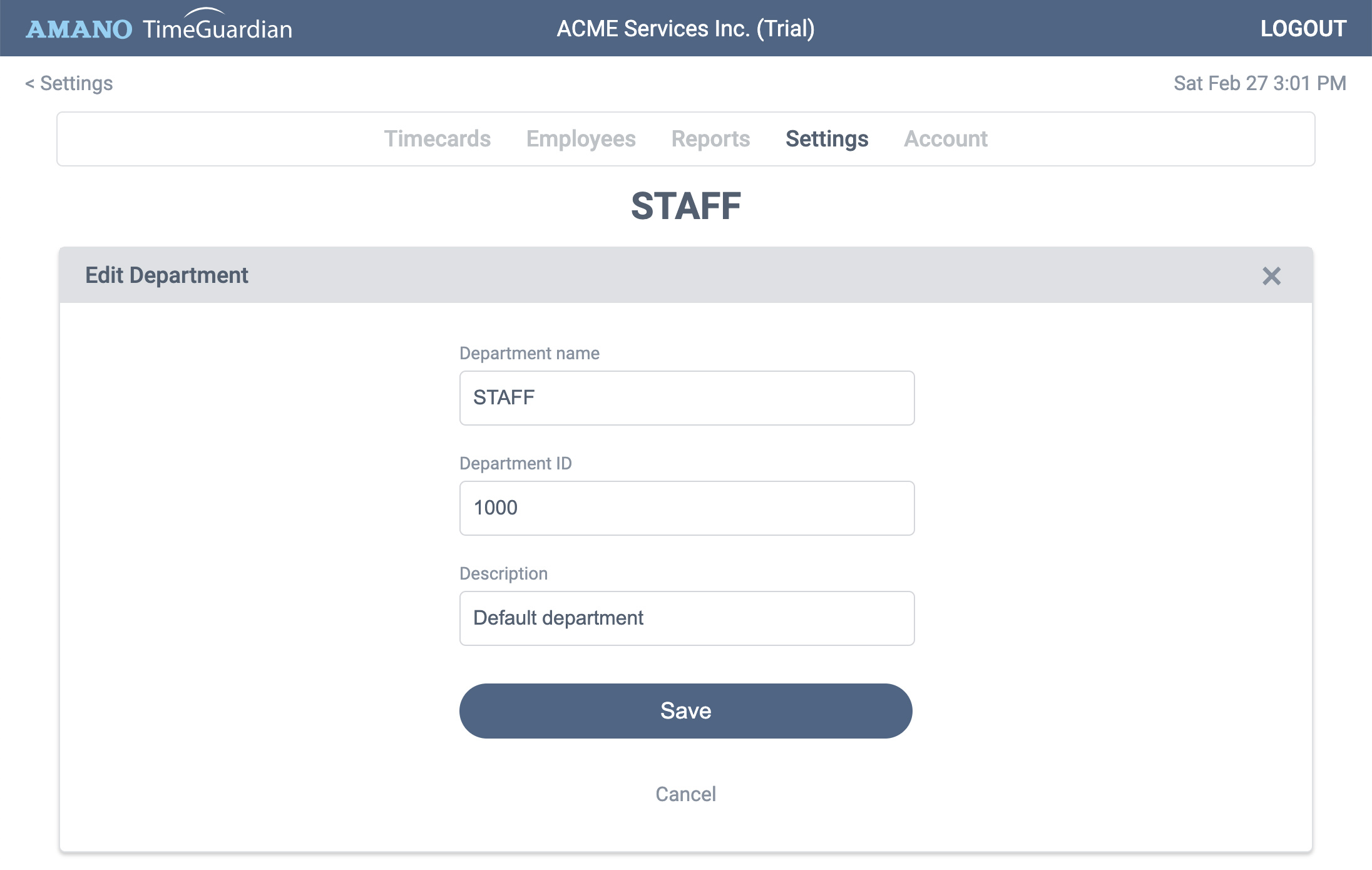Open the Reports tab

point(710,139)
